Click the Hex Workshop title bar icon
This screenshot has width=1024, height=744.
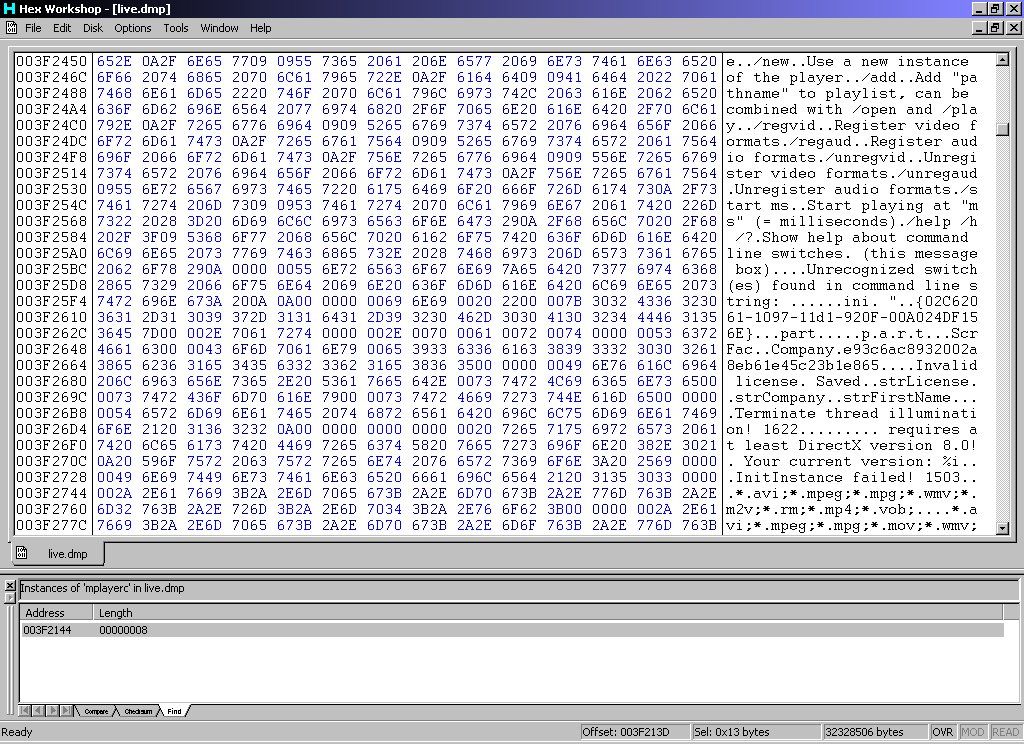(x=8, y=8)
